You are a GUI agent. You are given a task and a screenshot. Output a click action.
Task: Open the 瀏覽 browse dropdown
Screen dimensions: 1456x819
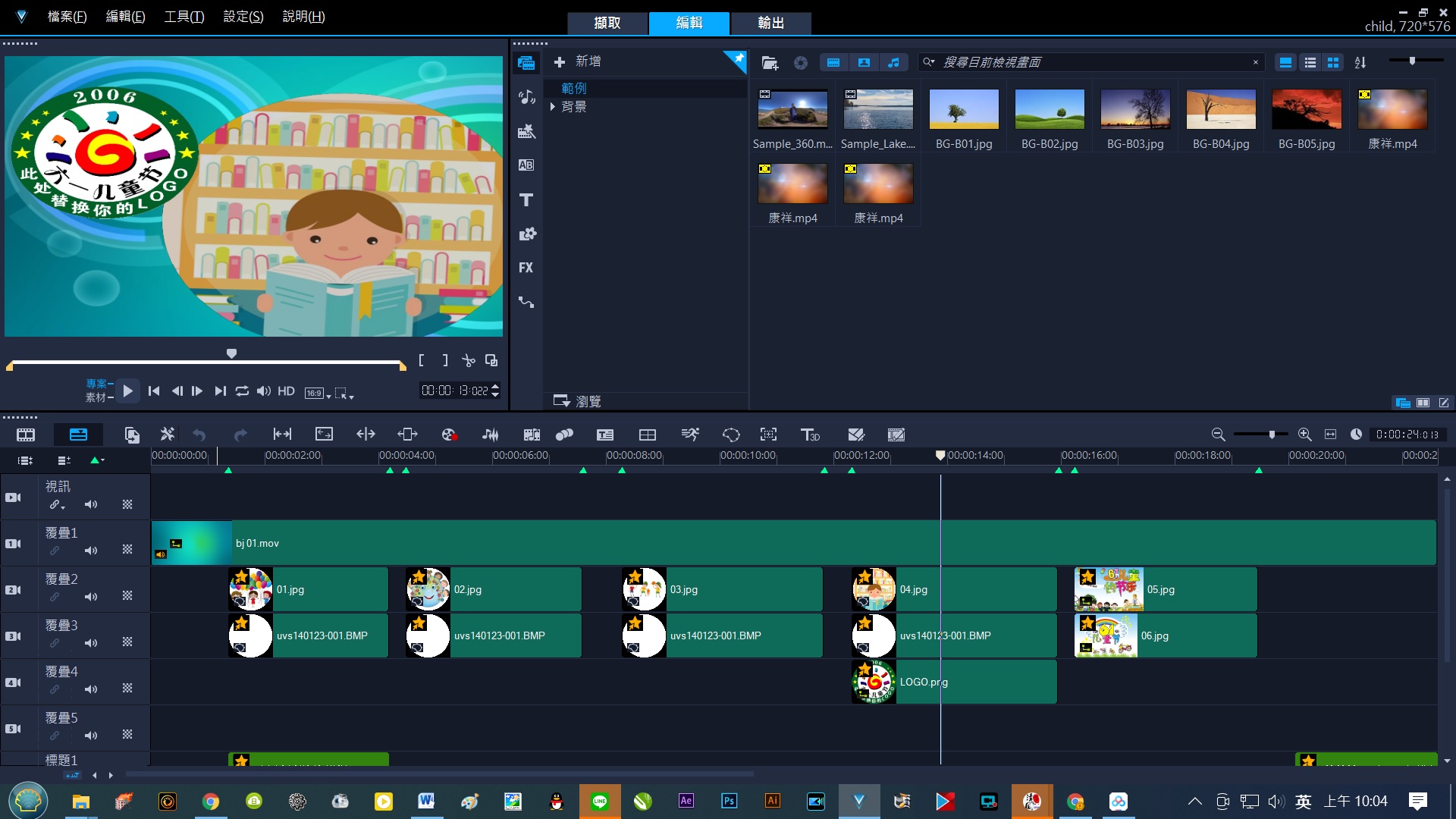coord(577,401)
